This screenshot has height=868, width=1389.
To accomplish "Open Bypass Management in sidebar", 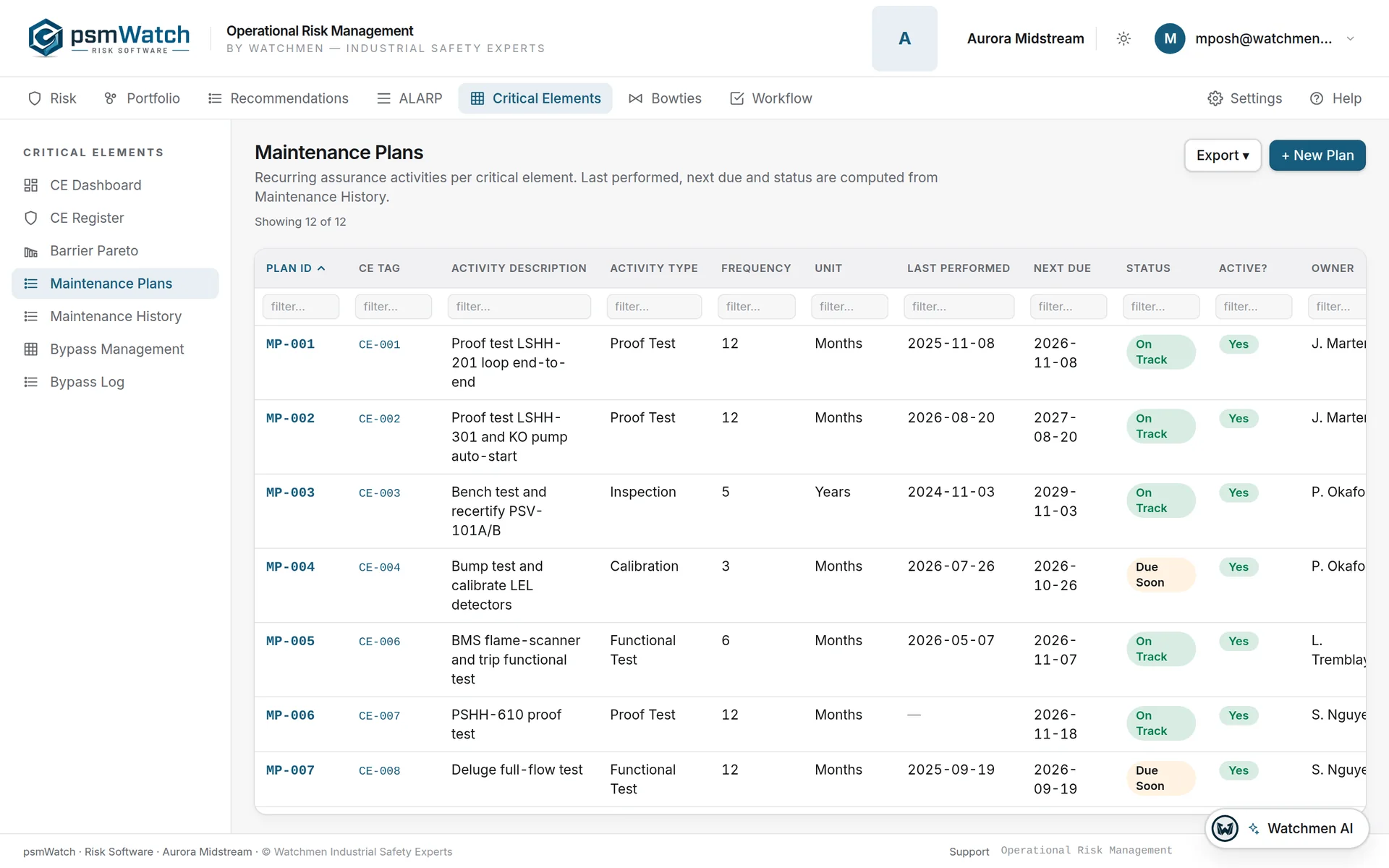I will pos(115,349).
